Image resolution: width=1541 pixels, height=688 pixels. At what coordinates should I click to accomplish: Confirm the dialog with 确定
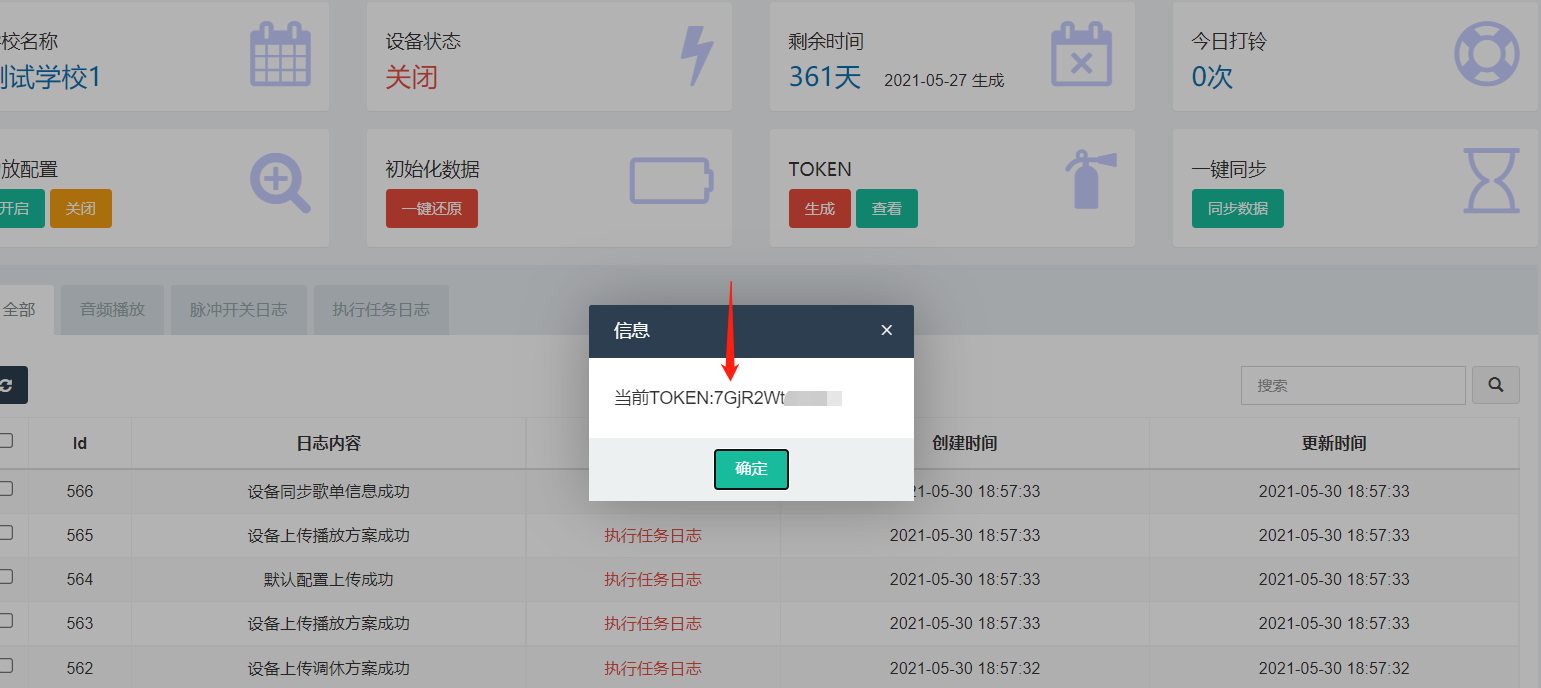(751, 469)
